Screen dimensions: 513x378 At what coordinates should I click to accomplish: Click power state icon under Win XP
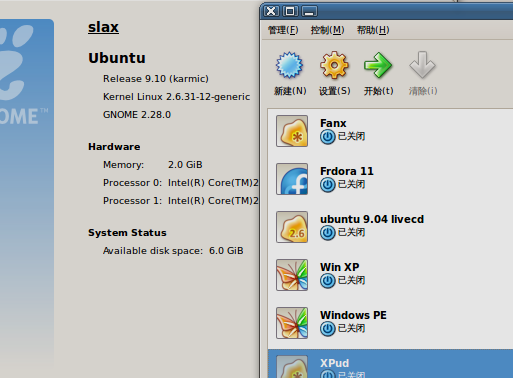tap(328, 281)
